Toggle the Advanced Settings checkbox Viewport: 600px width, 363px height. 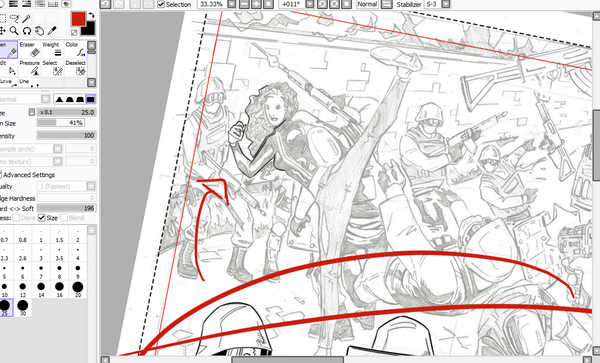coord(0,175)
